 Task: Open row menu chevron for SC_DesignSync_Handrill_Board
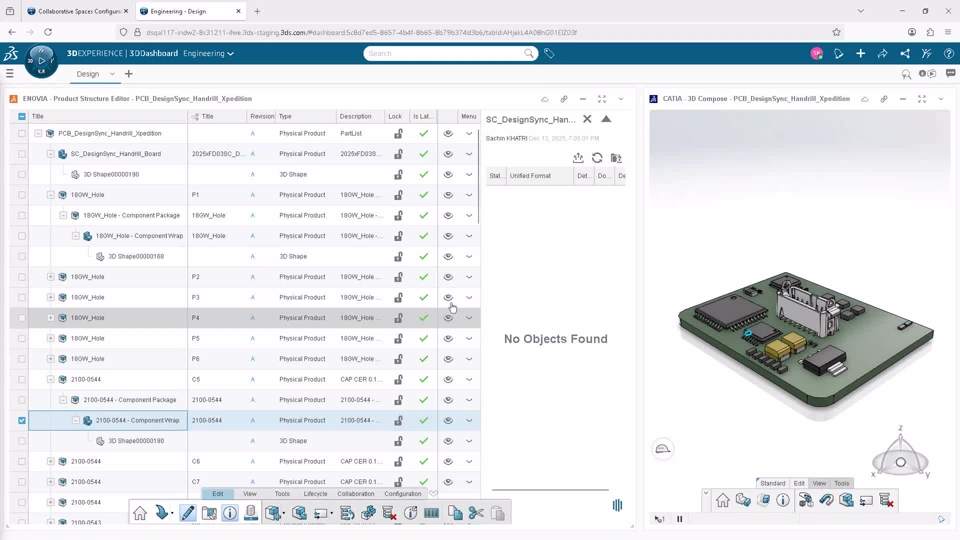click(469, 154)
